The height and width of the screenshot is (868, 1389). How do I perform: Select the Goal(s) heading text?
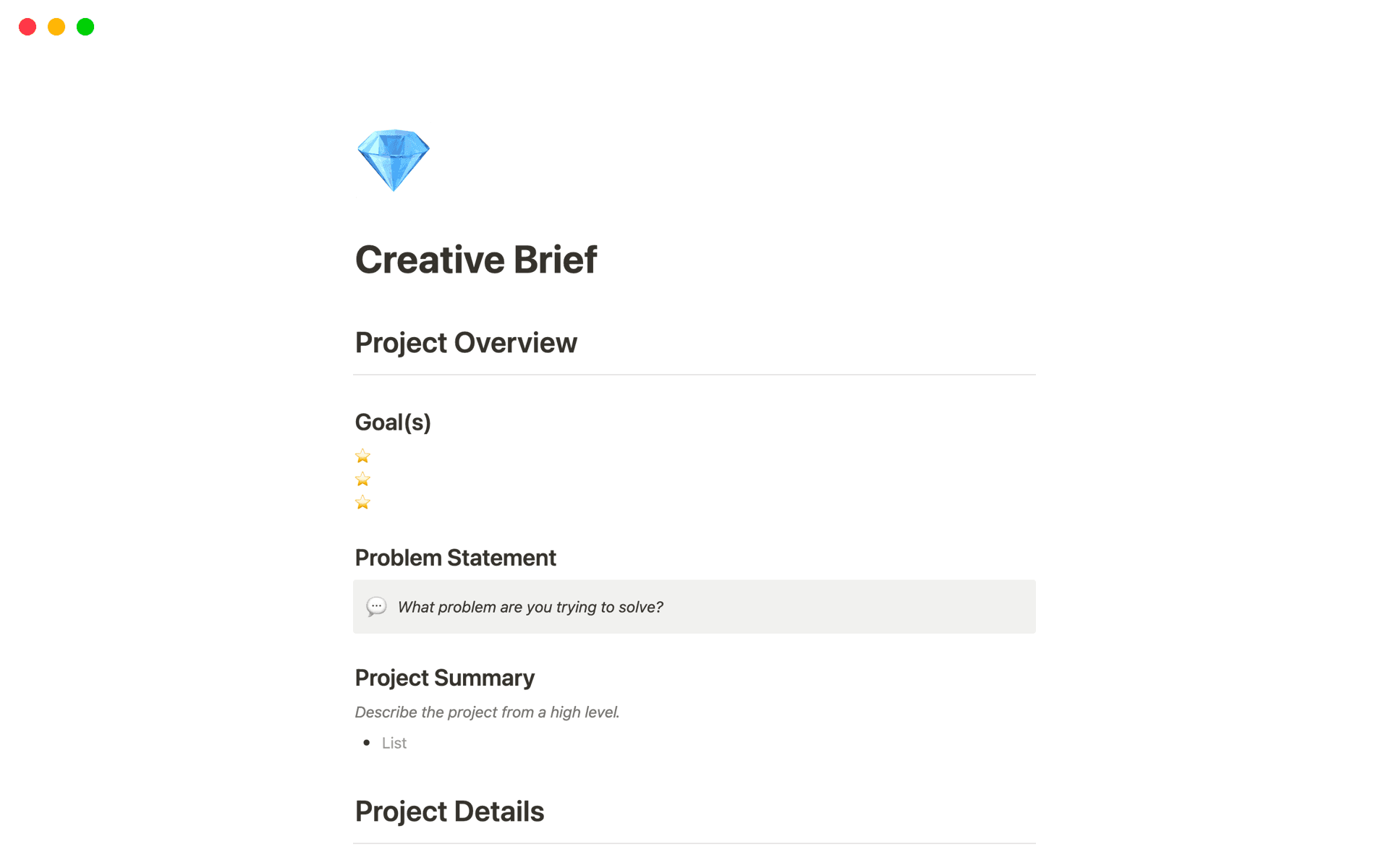click(393, 422)
